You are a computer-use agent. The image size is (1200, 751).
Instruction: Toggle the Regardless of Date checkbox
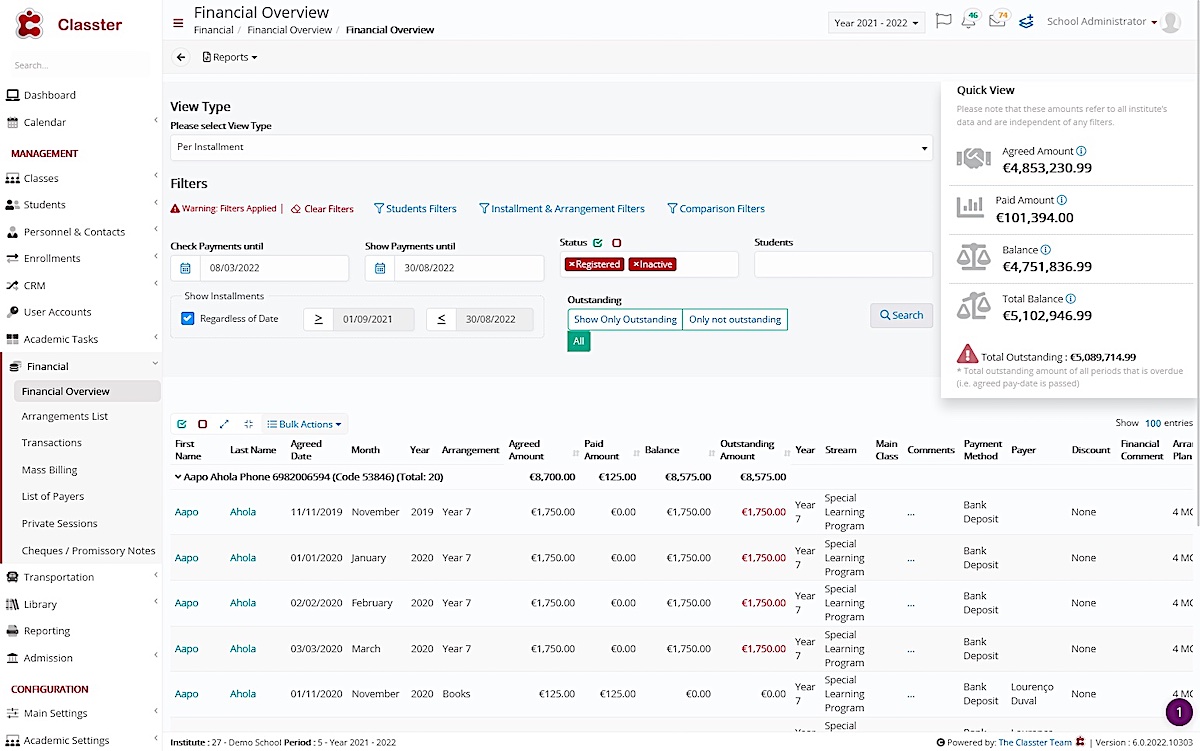(187, 319)
